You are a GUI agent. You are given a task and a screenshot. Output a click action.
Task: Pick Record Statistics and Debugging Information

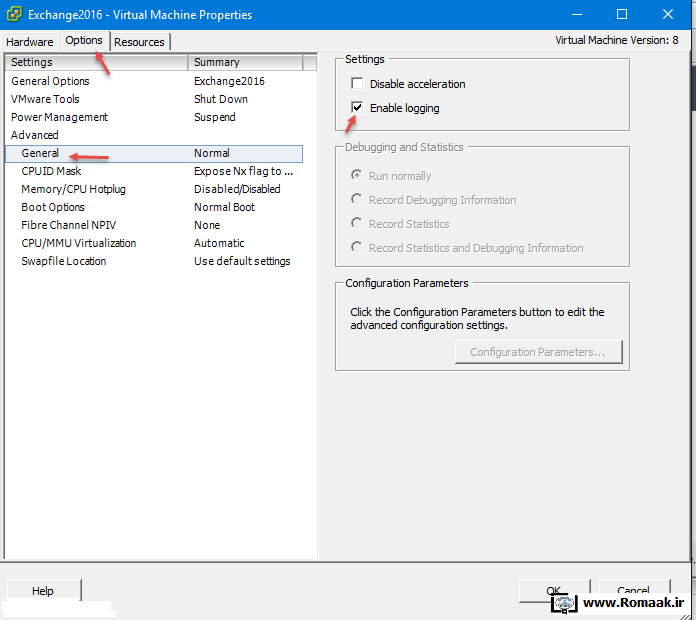356,247
